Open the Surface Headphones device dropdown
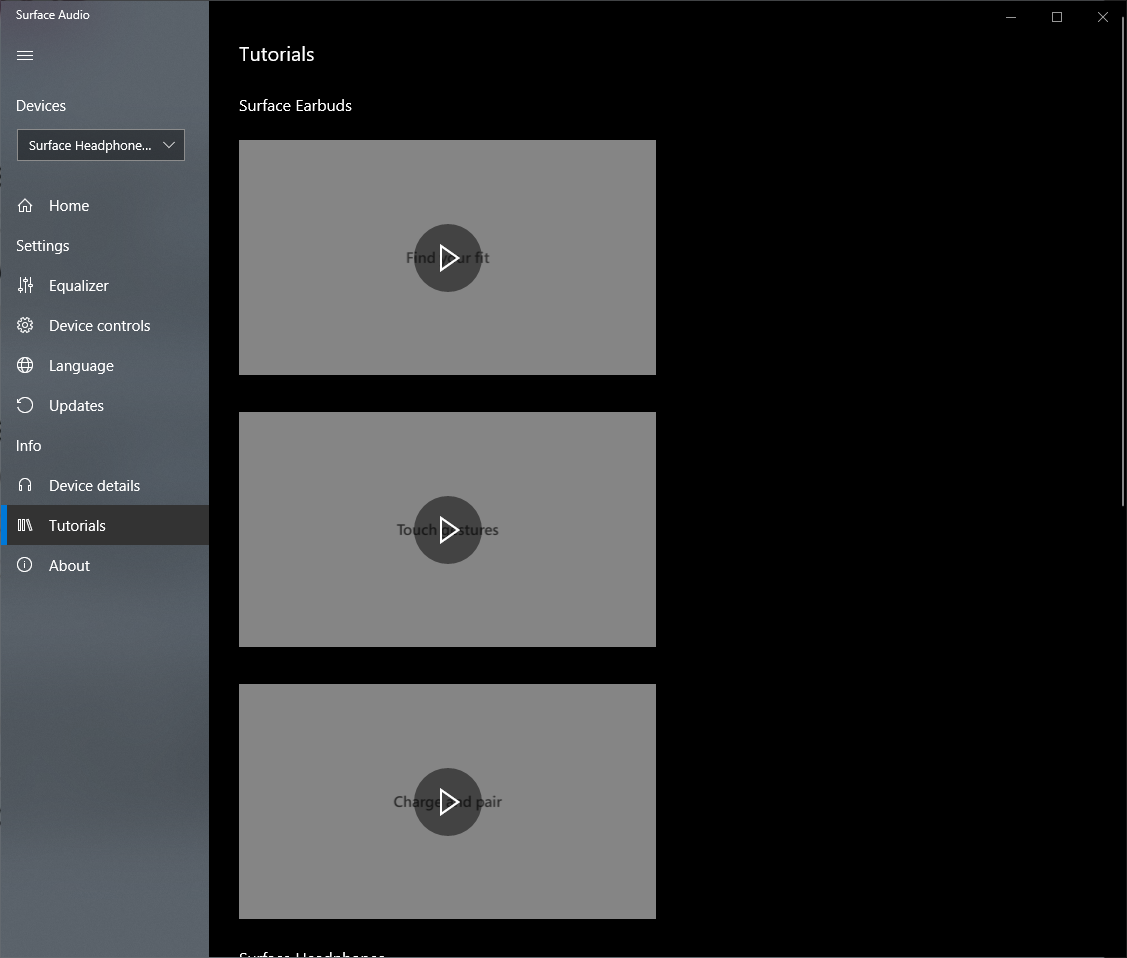The image size is (1127, 958). [x=90, y=145]
